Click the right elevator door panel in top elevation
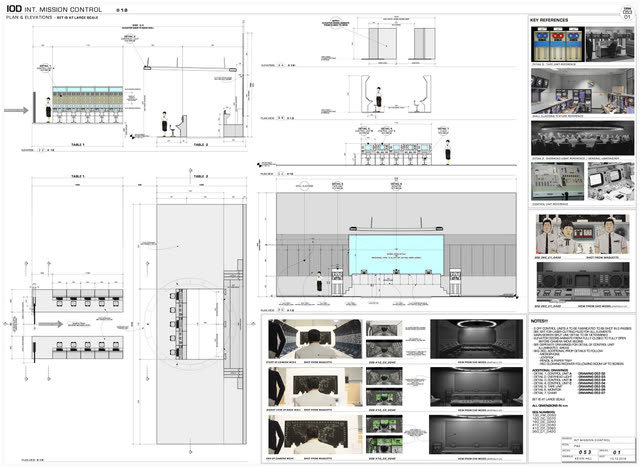This screenshot has height=468, width=640. tap(424, 43)
